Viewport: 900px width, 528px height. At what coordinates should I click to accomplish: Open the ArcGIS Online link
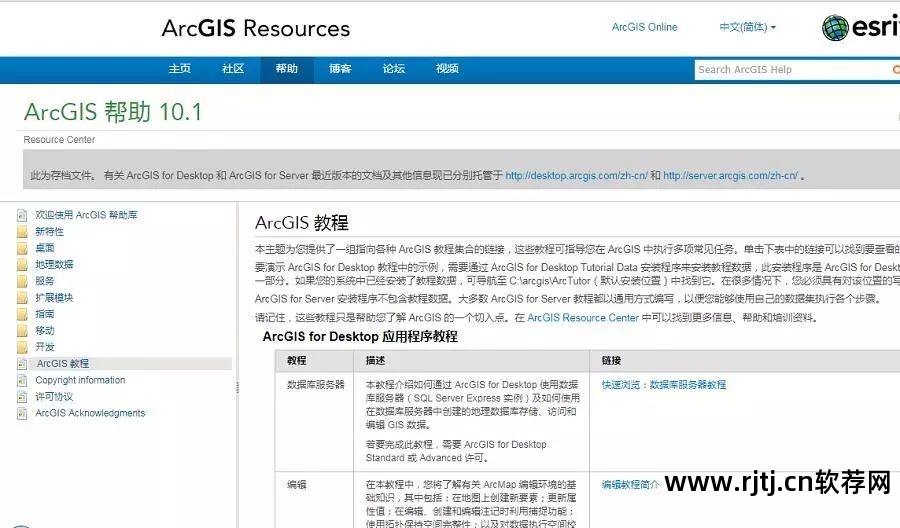coord(645,27)
